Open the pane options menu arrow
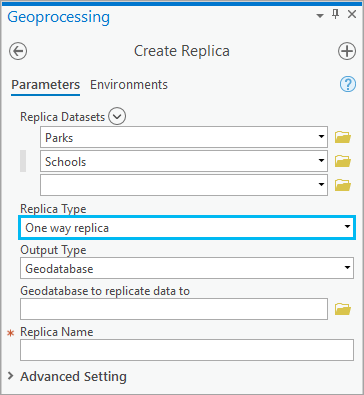 click(320, 16)
